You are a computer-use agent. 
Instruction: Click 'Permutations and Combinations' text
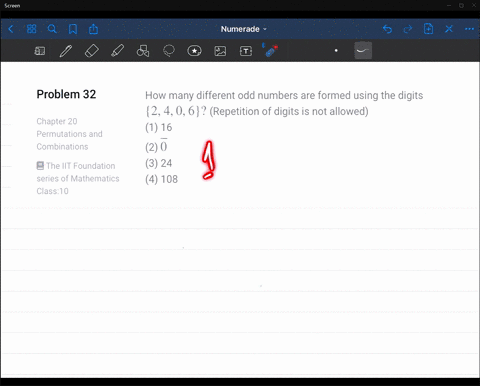coord(69,140)
